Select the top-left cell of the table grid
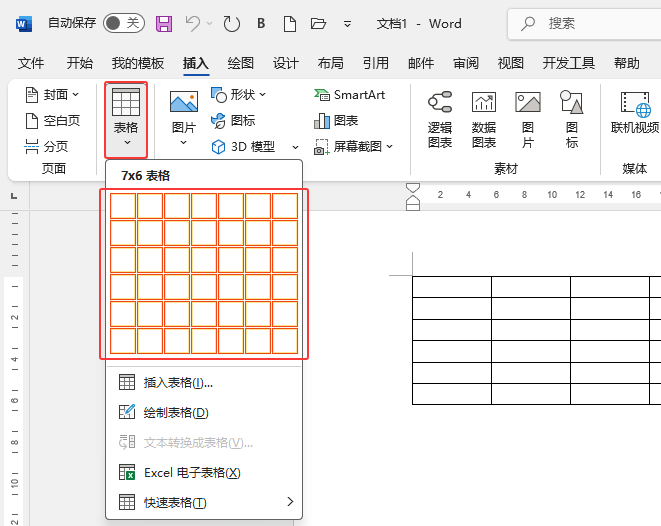The height and width of the screenshot is (526, 661). tap(123, 206)
